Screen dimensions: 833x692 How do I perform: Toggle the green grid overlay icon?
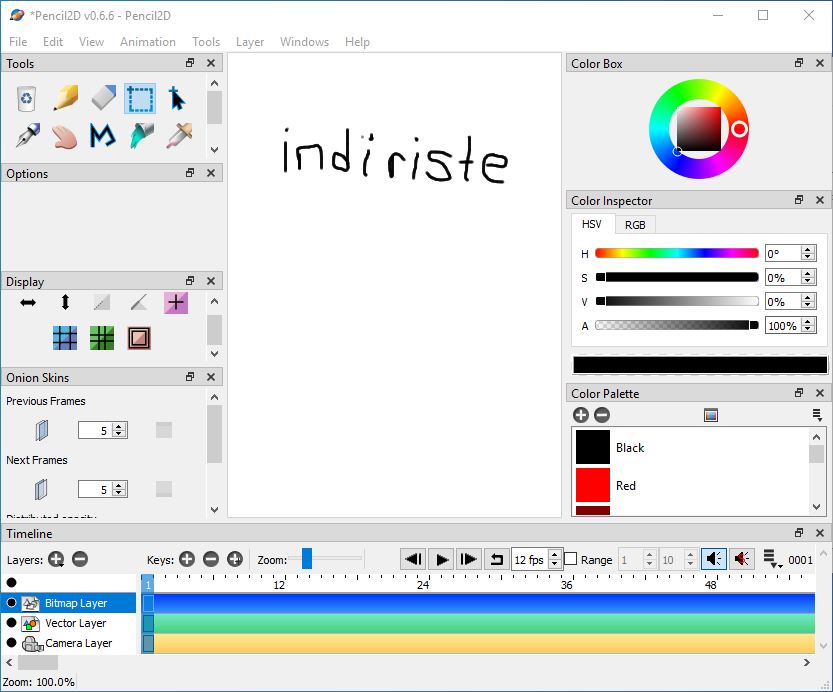[x=101, y=338]
